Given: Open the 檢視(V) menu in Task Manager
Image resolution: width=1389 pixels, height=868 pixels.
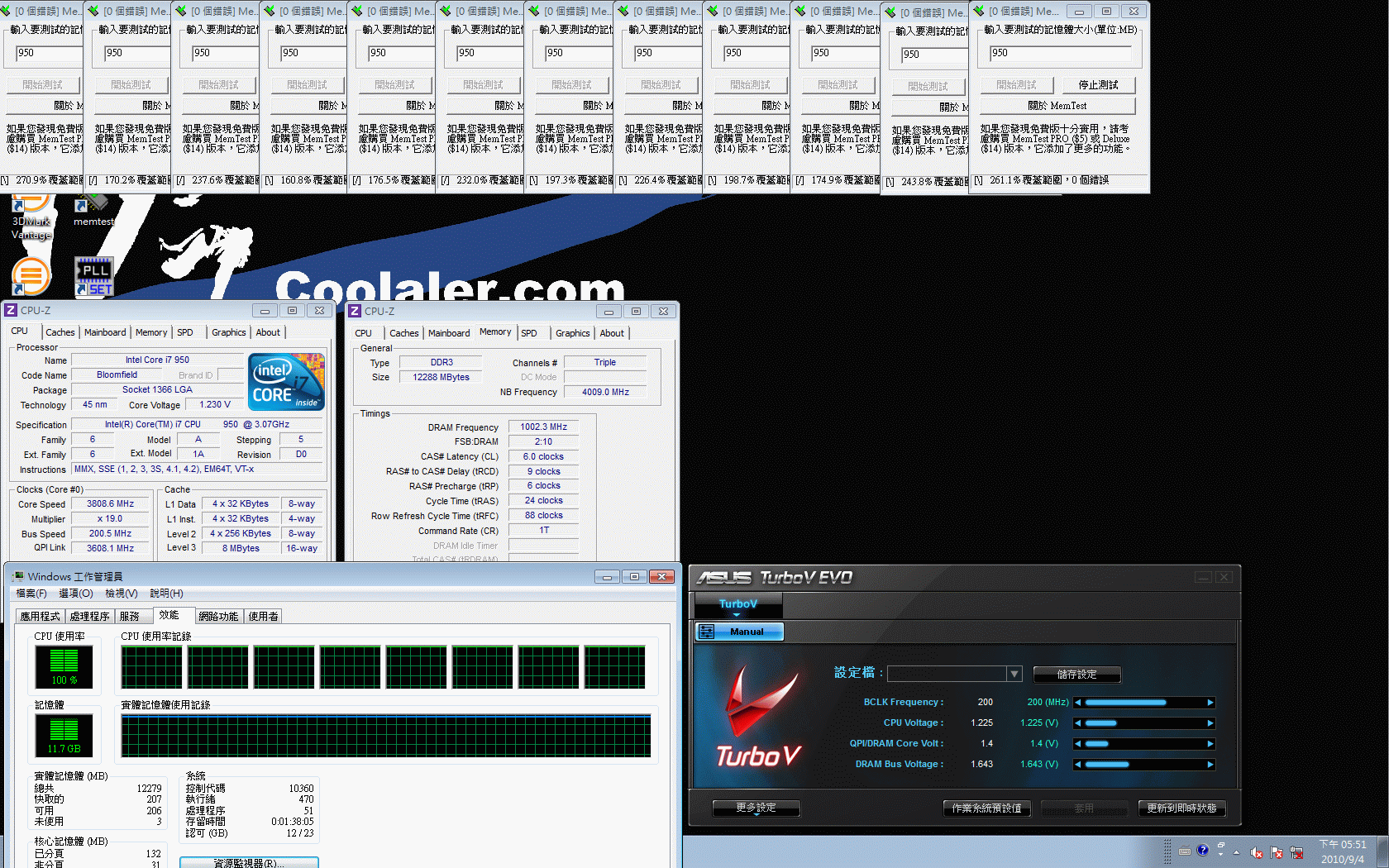Looking at the screenshot, I should pos(121,594).
